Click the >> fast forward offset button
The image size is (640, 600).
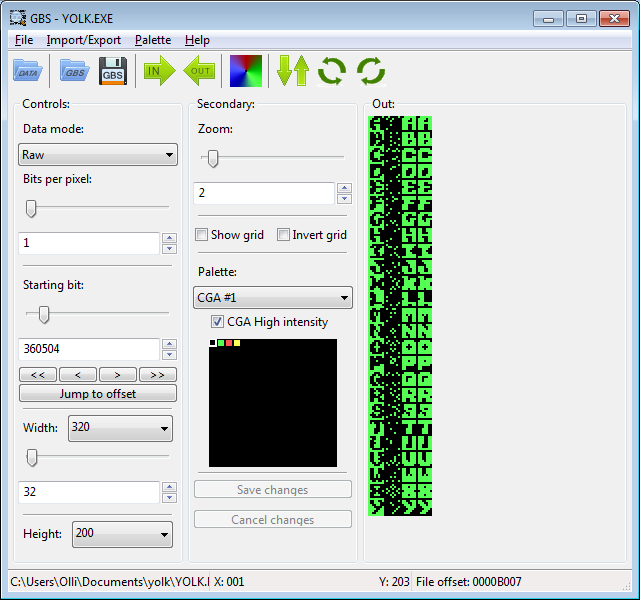pyautogui.click(x=157, y=375)
